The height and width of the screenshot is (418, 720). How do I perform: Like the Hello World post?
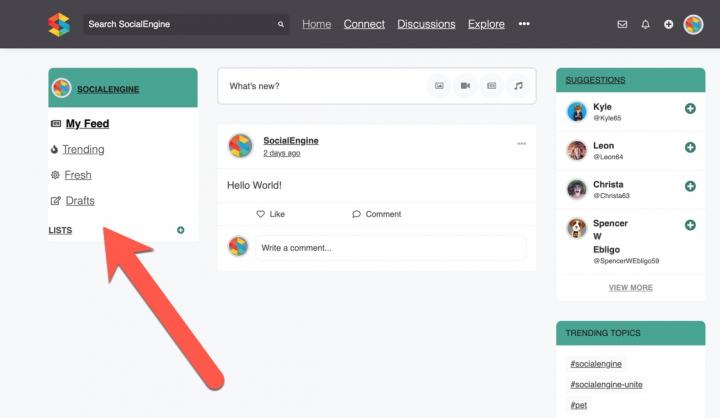click(x=270, y=214)
